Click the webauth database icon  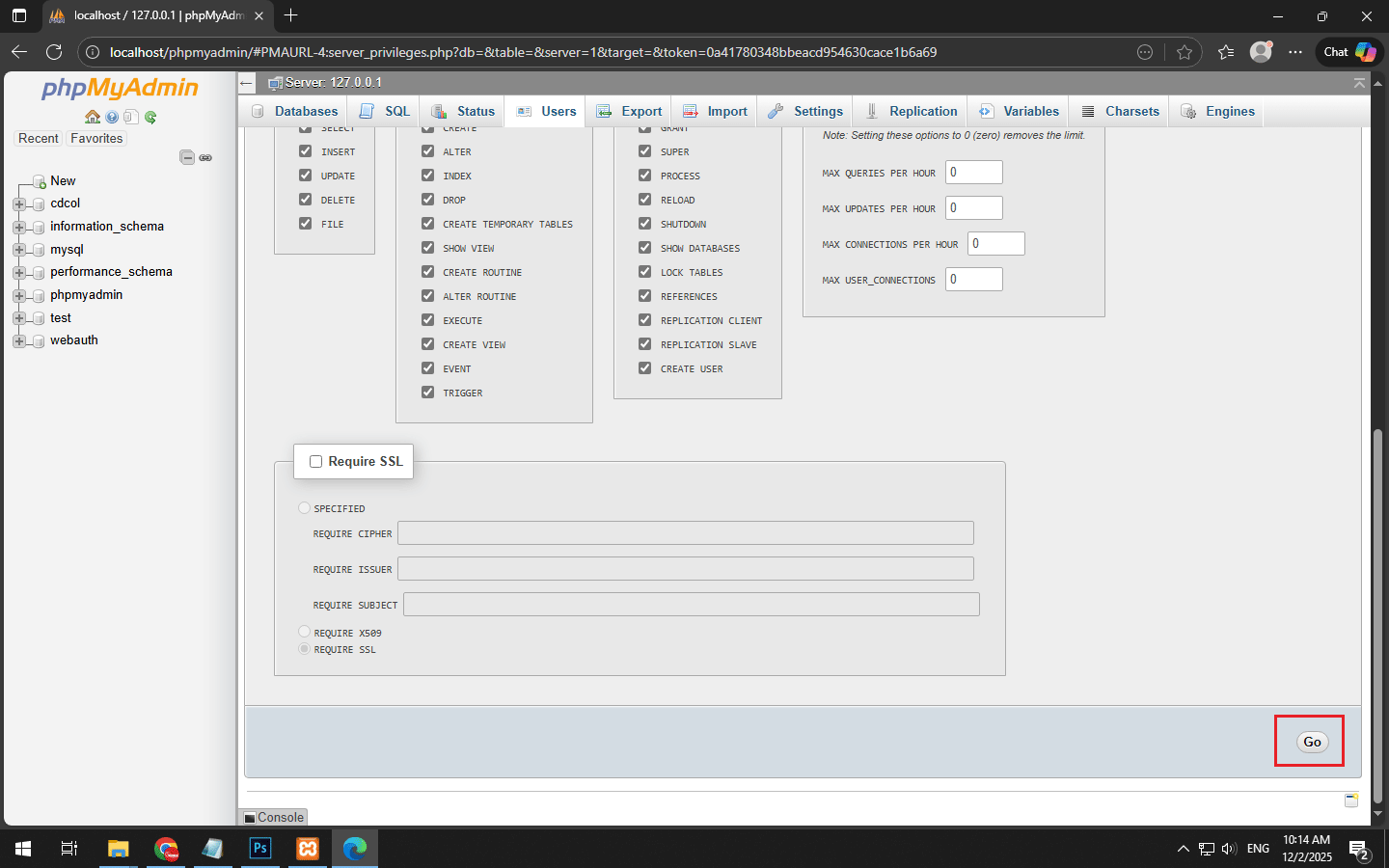(40, 341)
